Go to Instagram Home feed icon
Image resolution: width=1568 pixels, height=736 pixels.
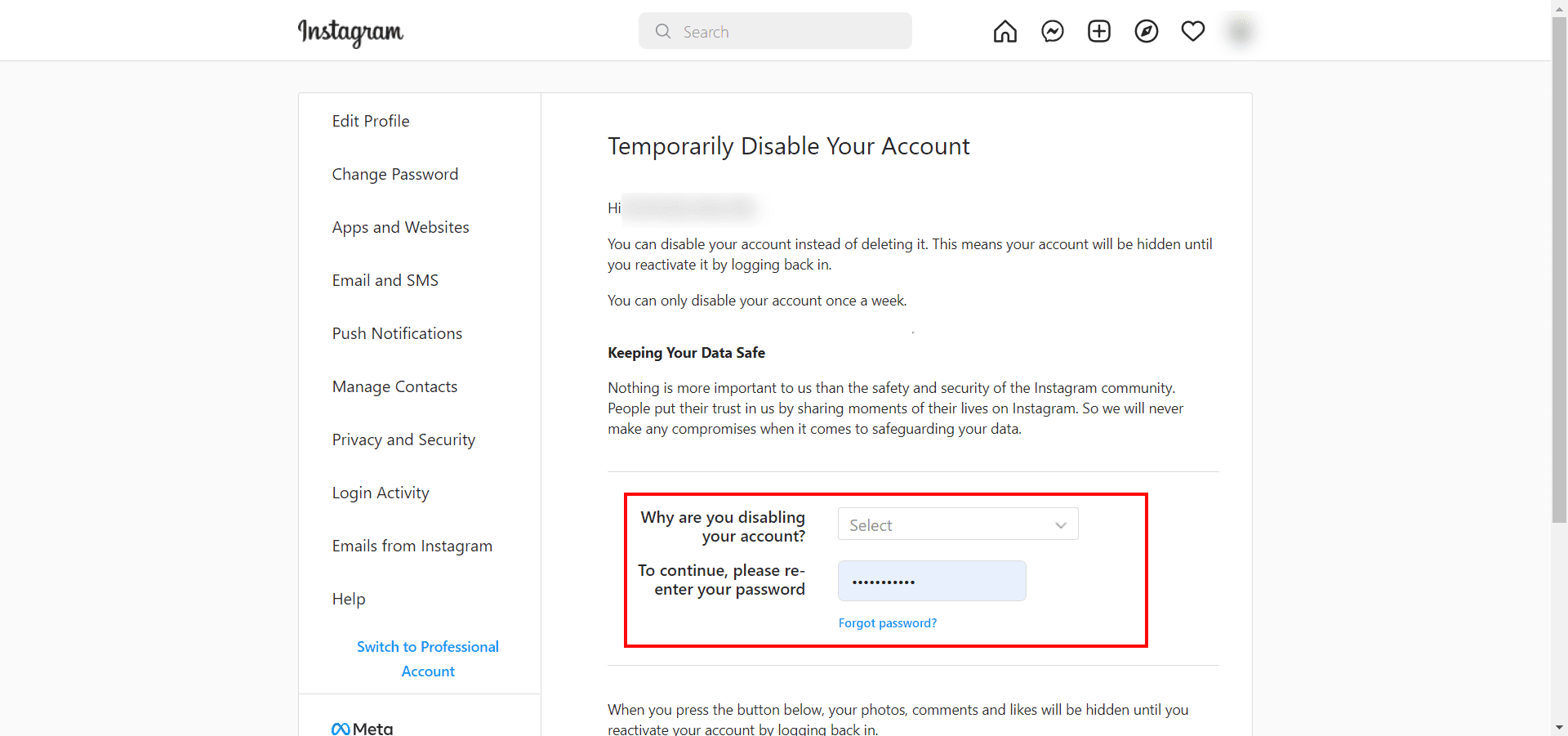click(1004, 32)
